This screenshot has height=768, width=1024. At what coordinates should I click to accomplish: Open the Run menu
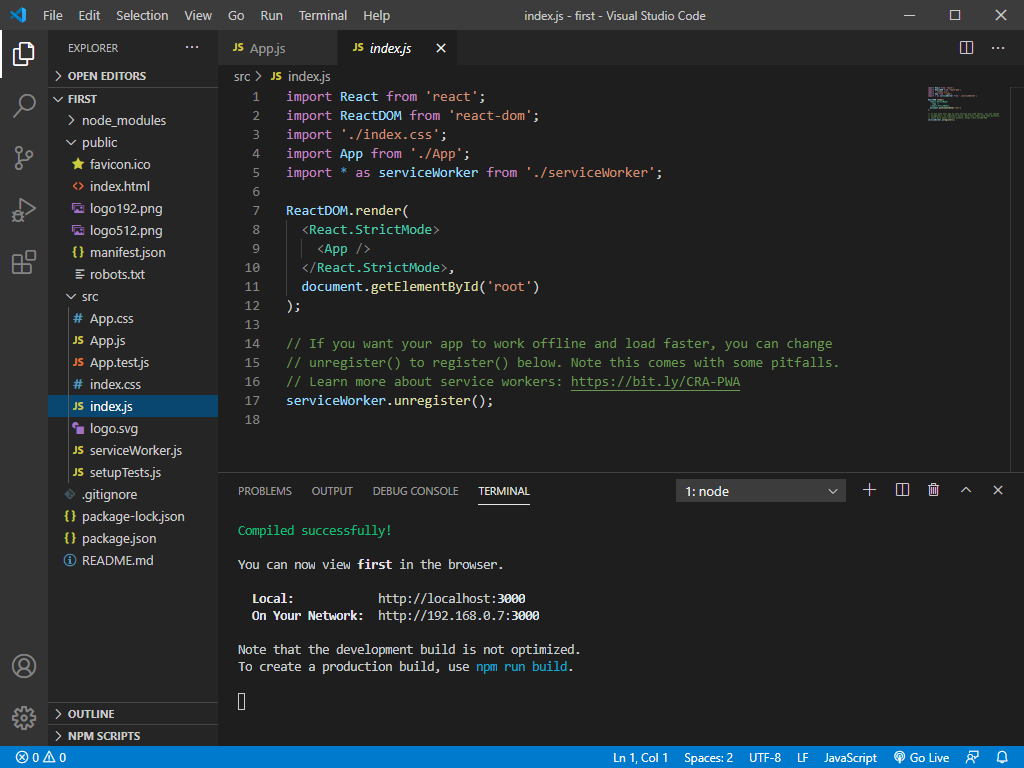[x=271, y=15]
